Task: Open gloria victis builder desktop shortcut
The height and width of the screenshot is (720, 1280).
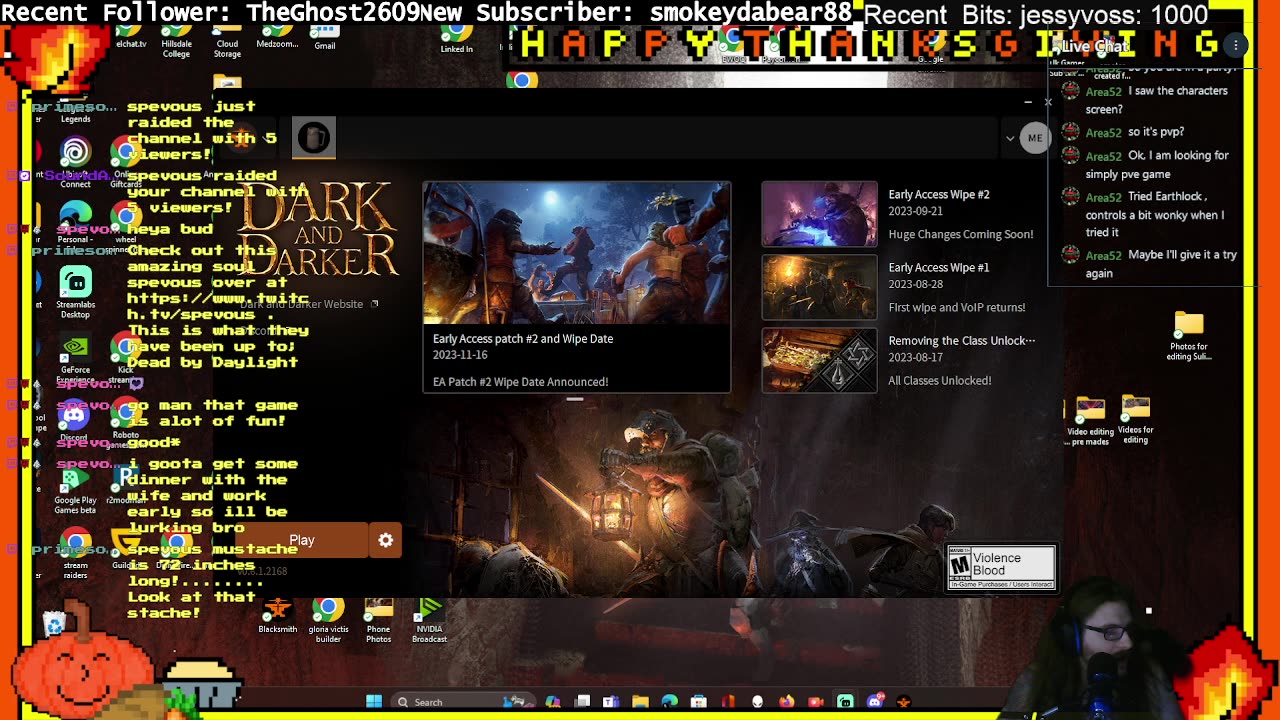Action: [x=328, y=620]
